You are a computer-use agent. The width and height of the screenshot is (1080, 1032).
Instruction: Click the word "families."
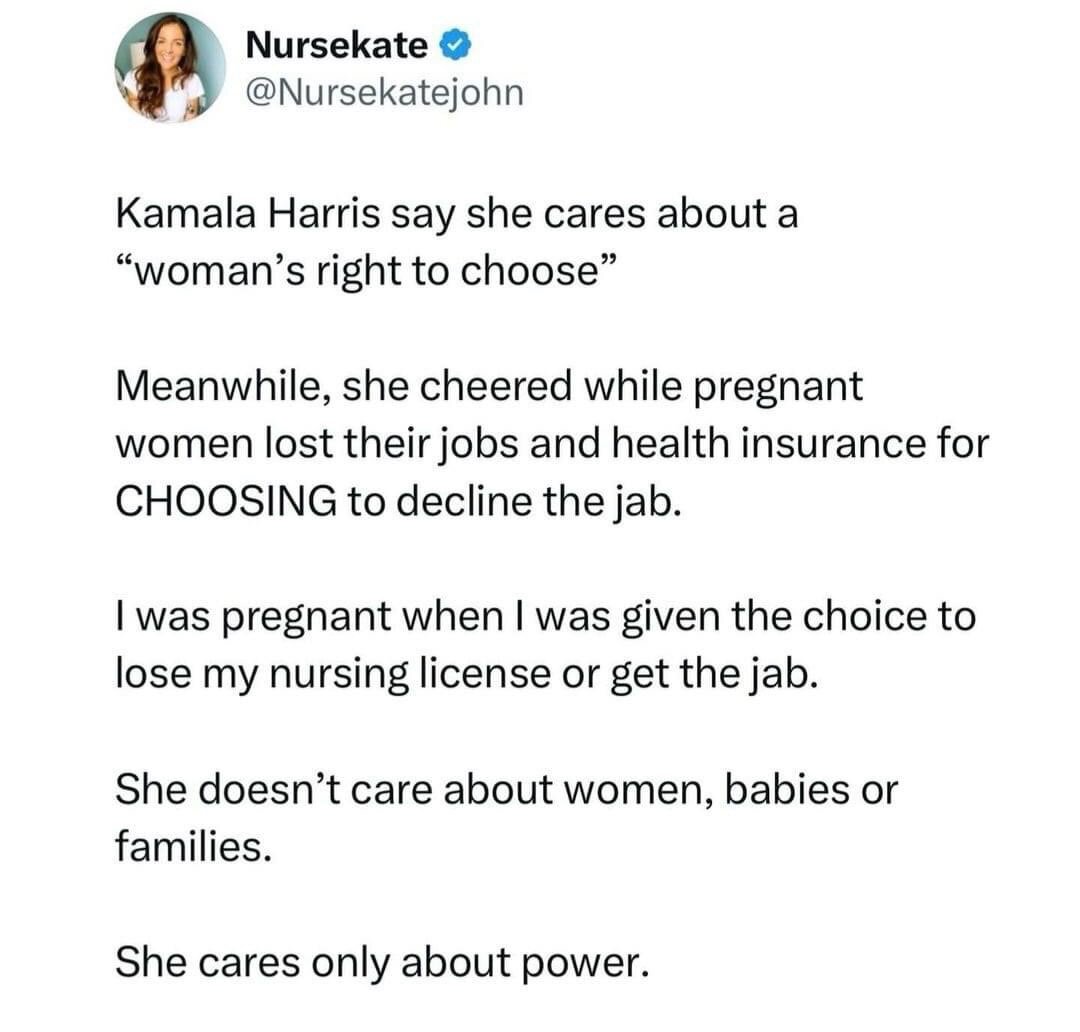192,846
